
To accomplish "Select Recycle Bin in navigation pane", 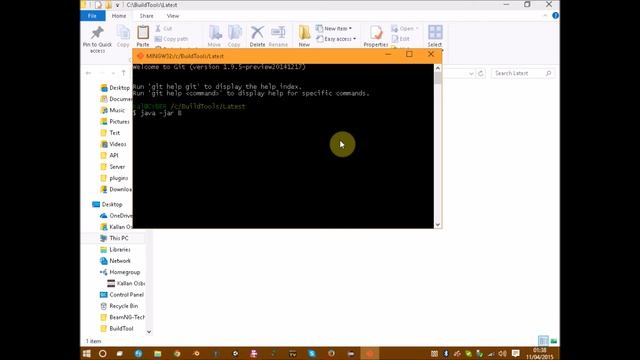I will click(119, 306).
